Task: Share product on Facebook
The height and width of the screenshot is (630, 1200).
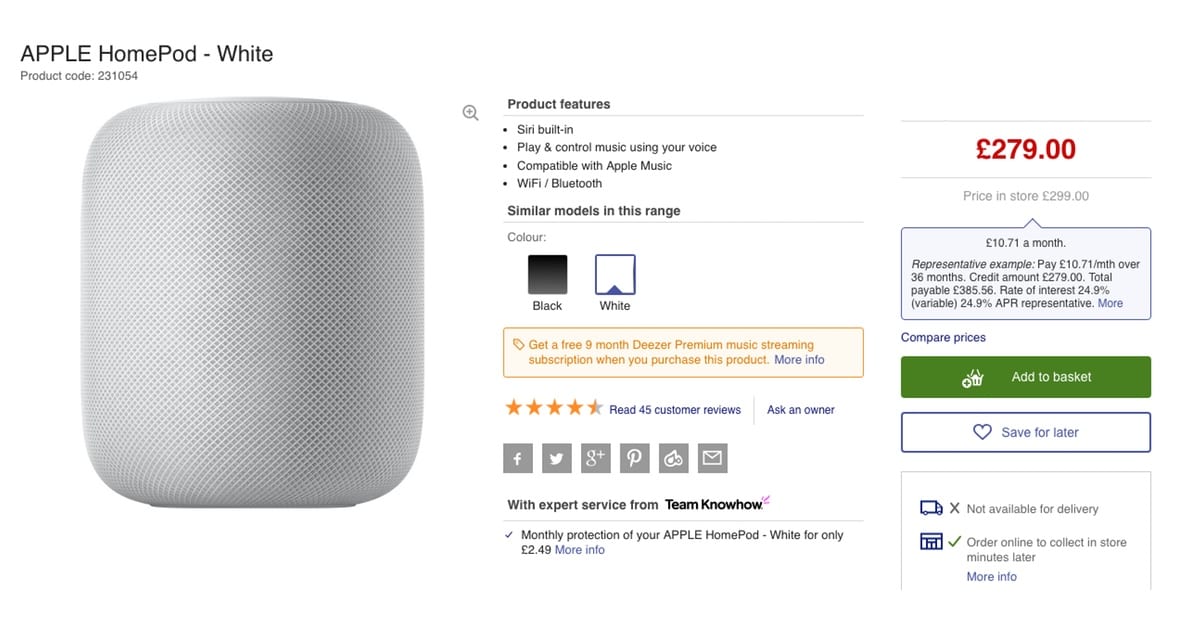Action: point(518,459)
